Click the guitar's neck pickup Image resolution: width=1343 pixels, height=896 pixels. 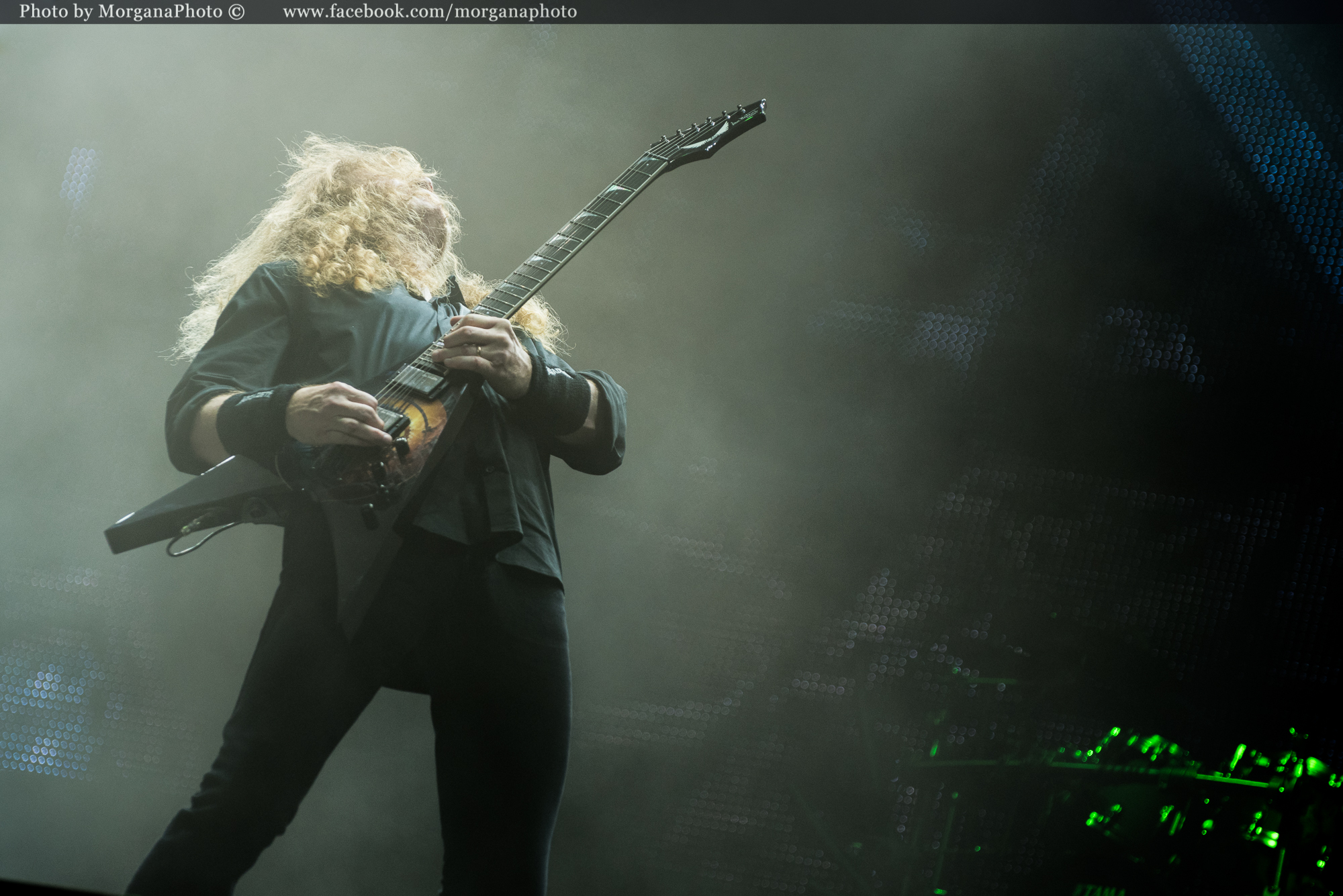[x=420, y=381]
